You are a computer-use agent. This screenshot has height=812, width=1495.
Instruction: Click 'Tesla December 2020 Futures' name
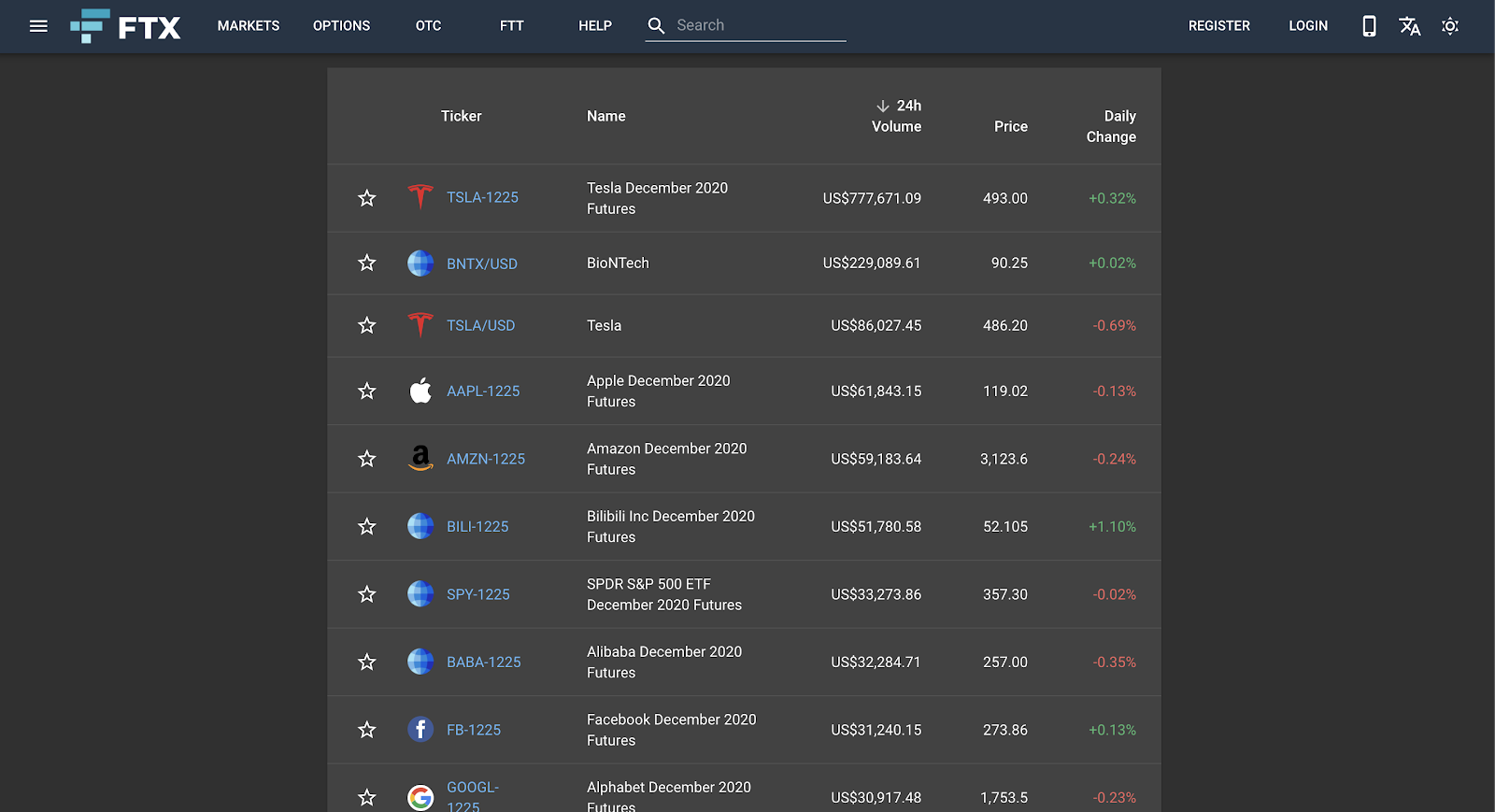point(658,198)
